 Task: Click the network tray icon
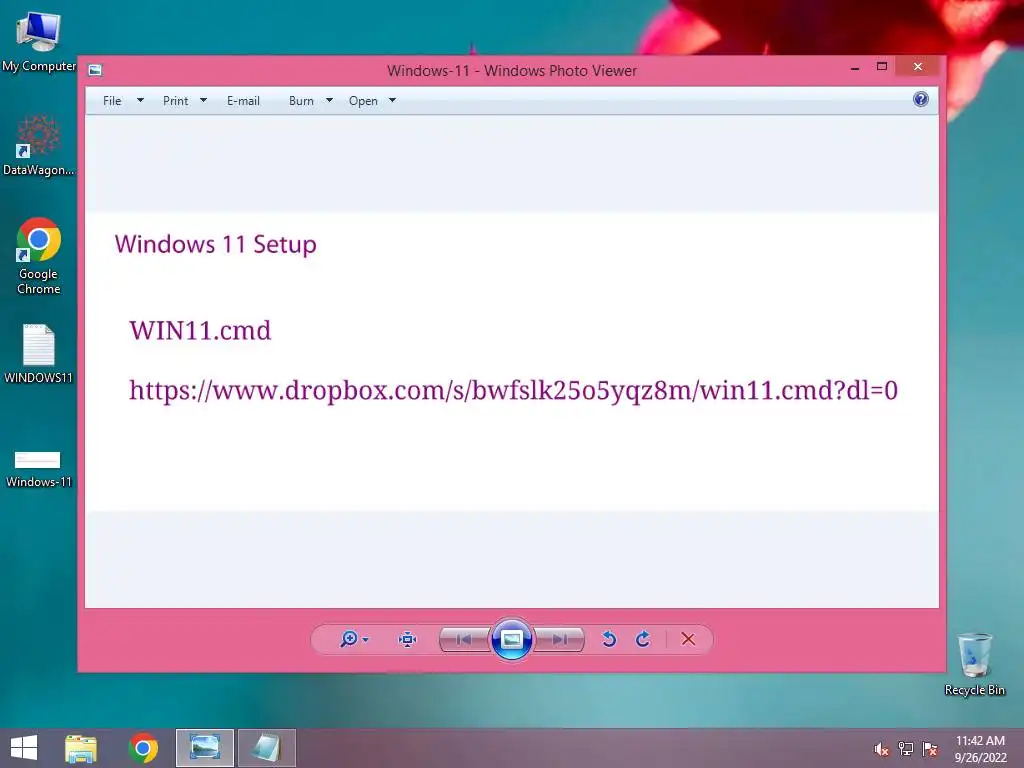coord(906,749)
